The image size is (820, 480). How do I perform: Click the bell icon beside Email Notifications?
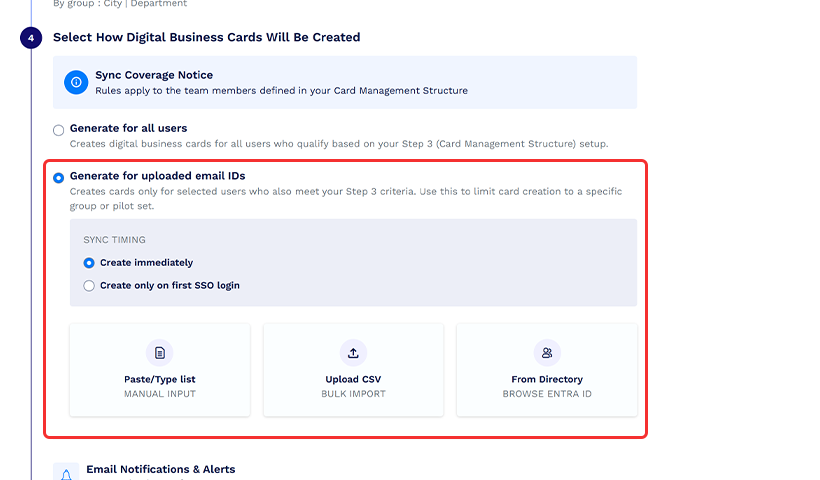click(67, 472)
